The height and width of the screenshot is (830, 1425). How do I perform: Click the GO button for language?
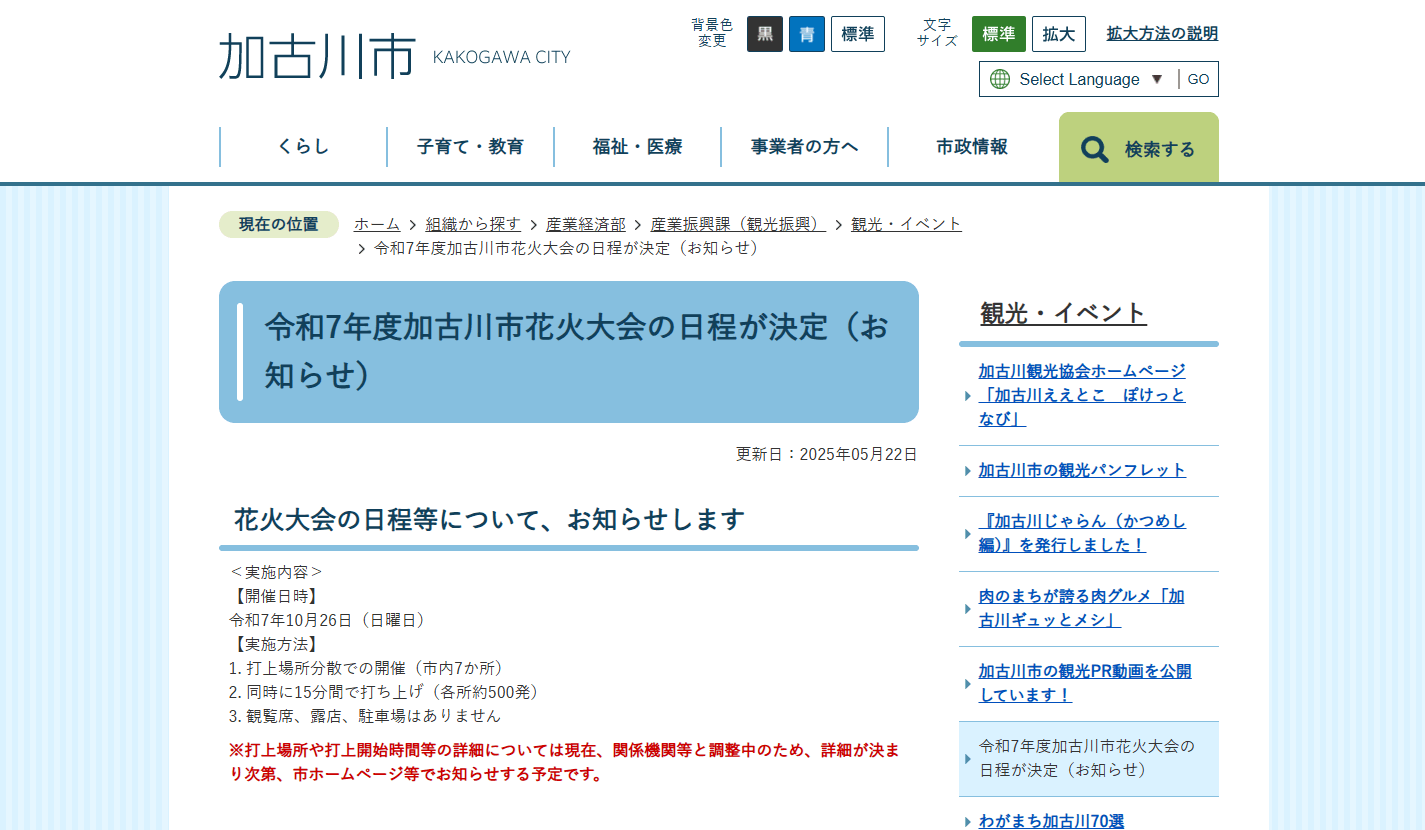tap(1198, 79)
